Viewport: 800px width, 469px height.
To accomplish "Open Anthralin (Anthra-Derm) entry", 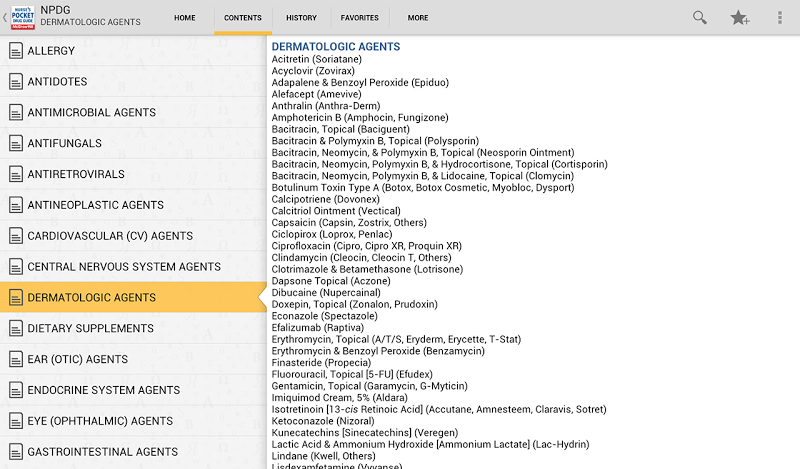I will click(x=326, y=106).
